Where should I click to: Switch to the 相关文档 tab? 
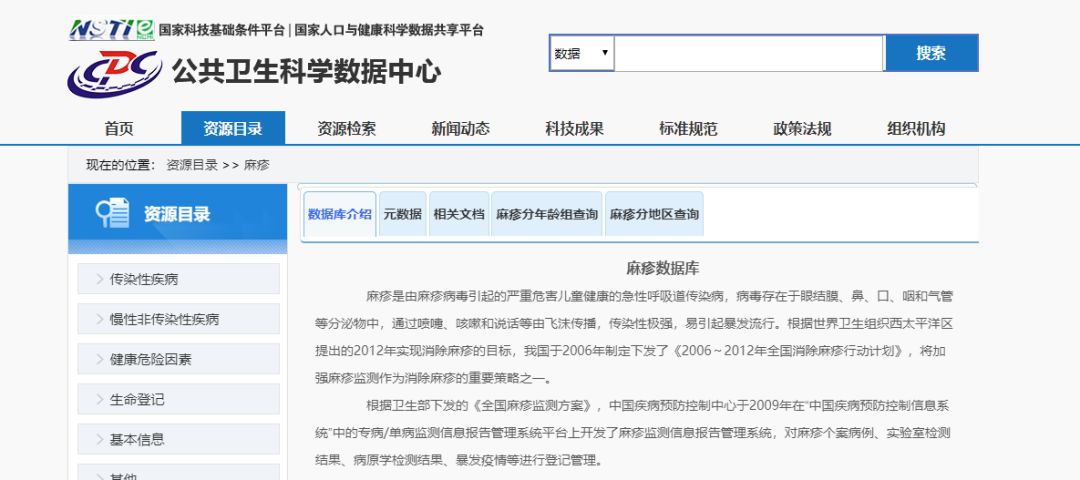[x=459, y=214]
